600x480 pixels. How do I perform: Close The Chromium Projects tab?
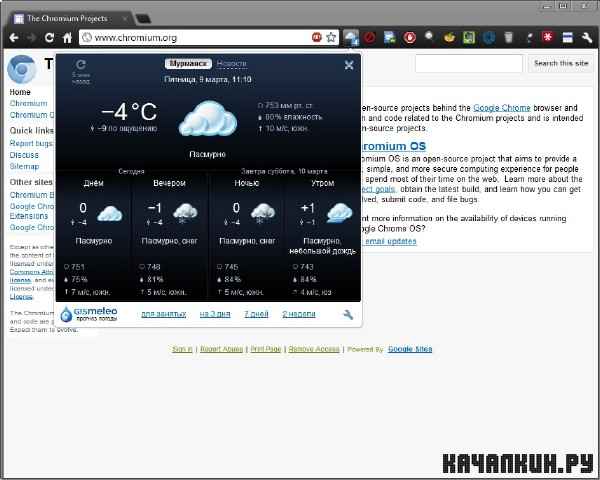[x=125, y=18]
